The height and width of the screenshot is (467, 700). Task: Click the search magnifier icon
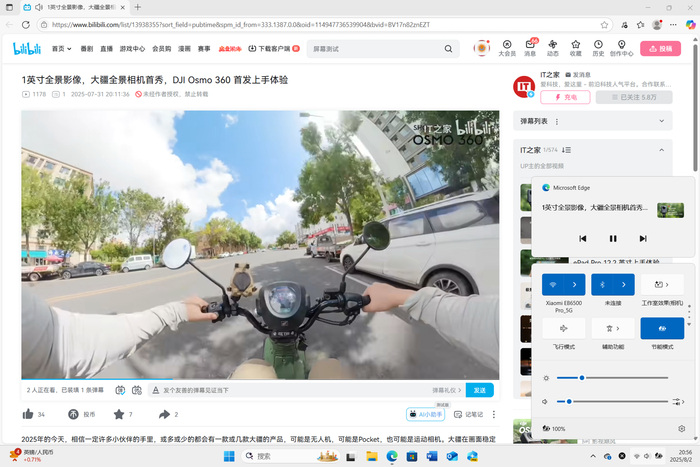coord(448,49)
